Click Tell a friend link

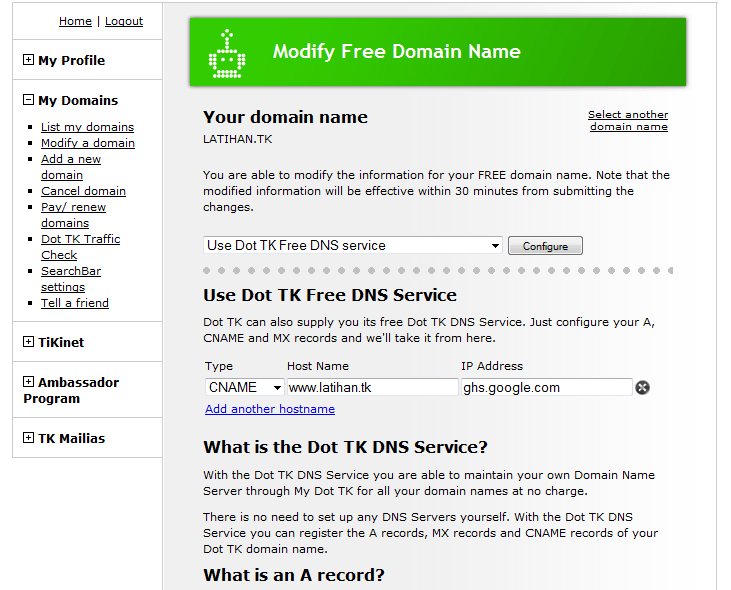tap(75, 303)
